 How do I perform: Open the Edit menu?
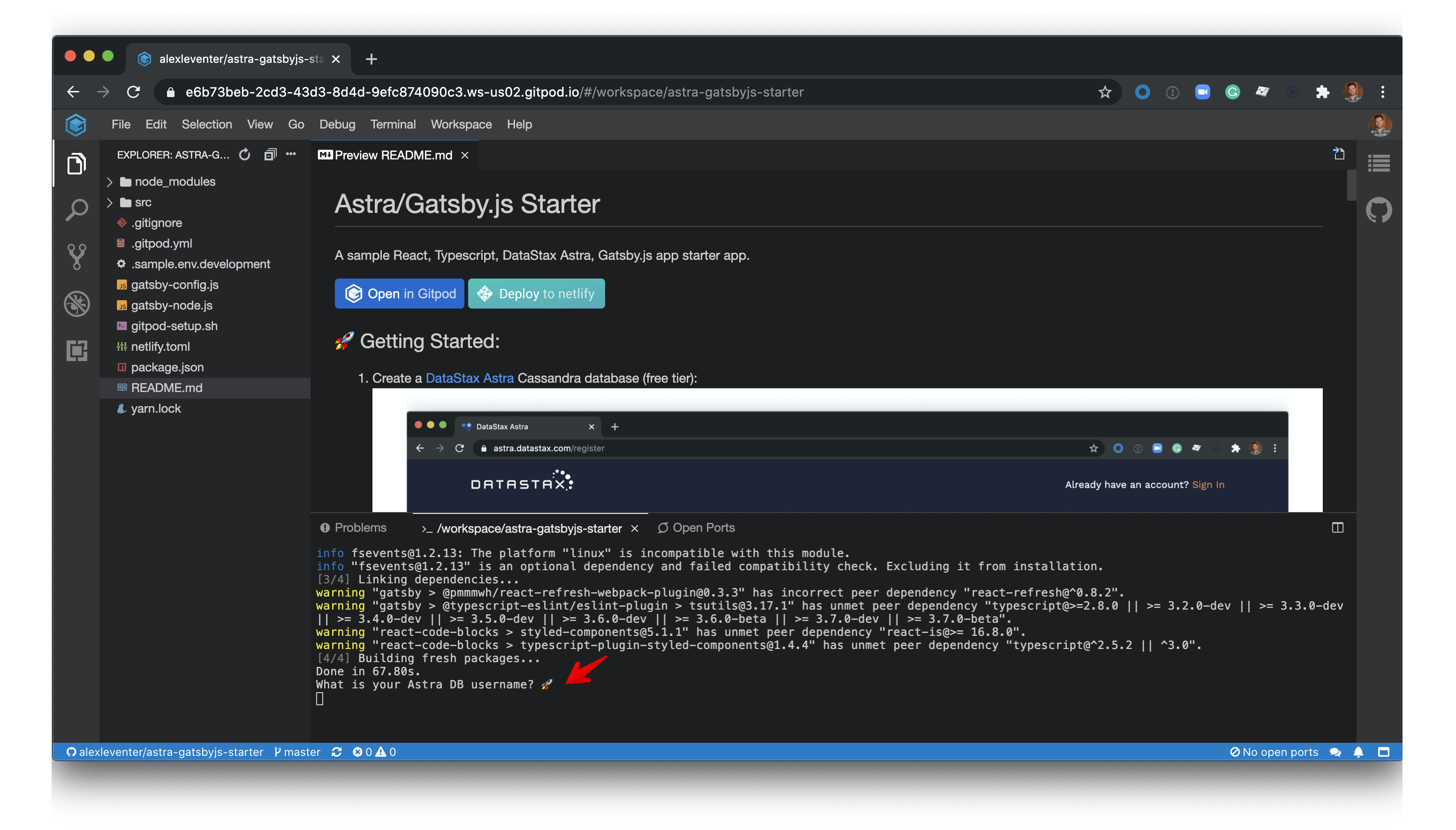click(156, 124)
